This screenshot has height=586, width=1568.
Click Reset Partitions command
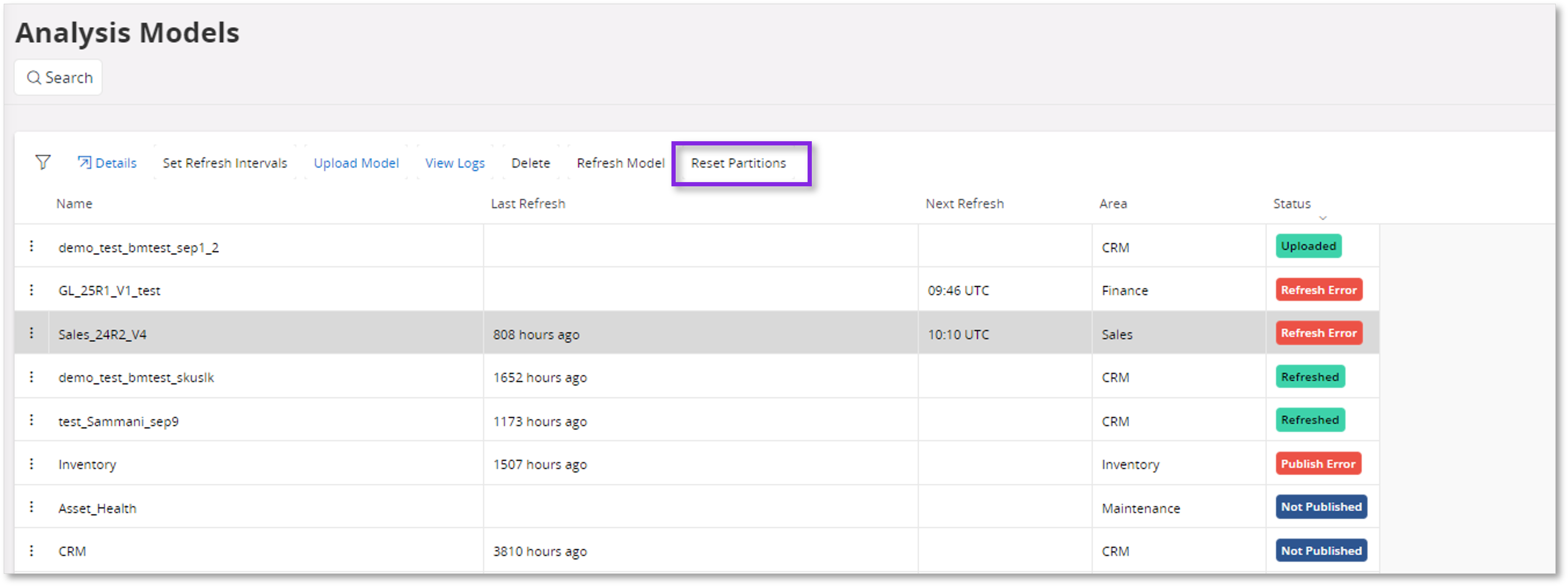click(738, 163)
